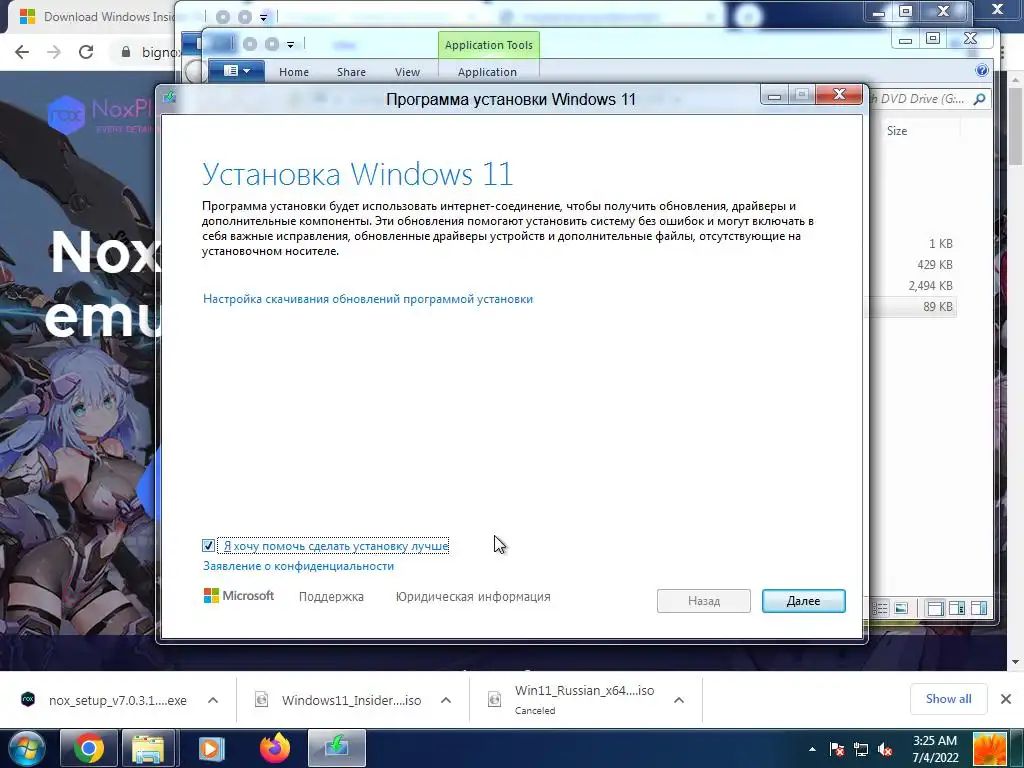Open the Windows Start button

click(26, 748)
